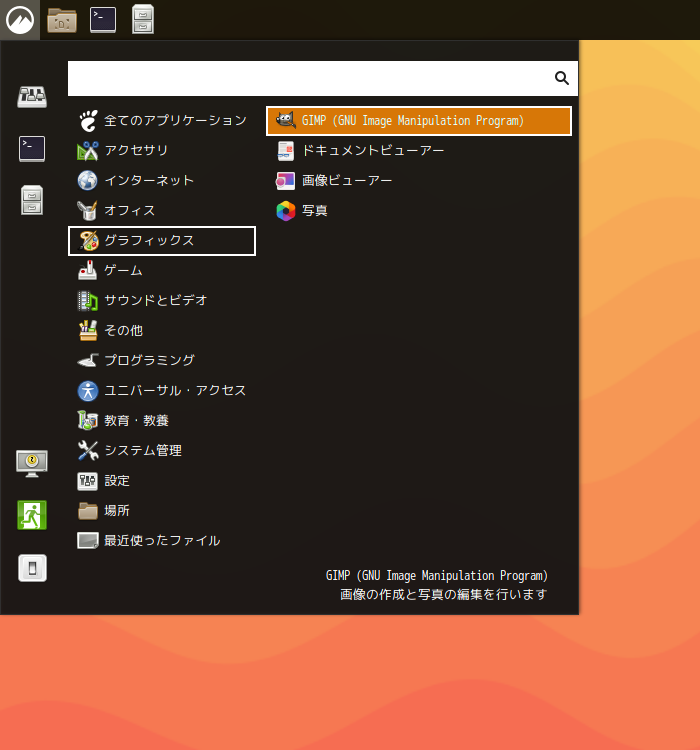Select アクセサリ category
The image size is (700, 750).
tap(162, 151)
